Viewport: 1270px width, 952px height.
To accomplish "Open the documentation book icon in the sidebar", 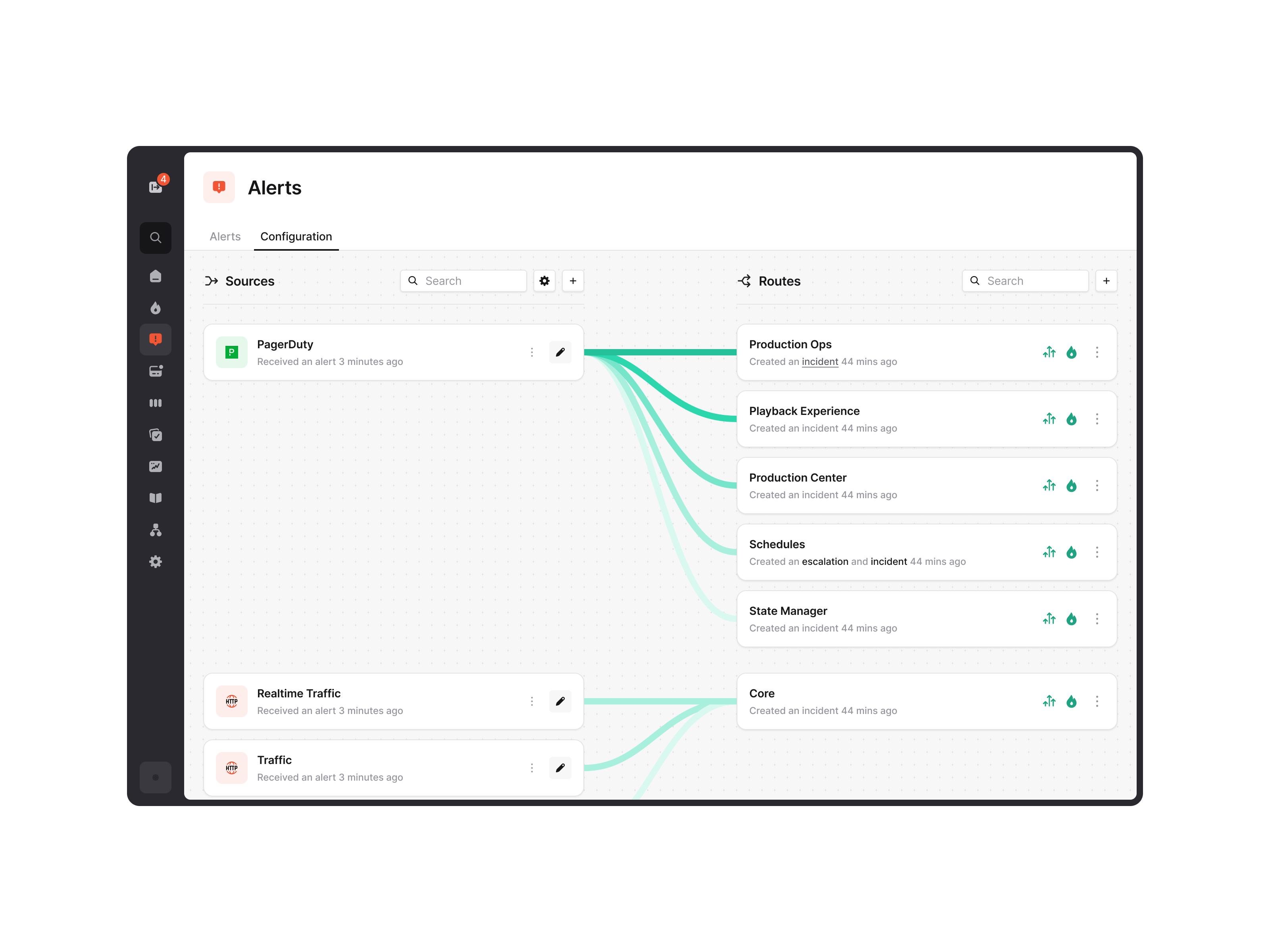I will tap(156, 497).
